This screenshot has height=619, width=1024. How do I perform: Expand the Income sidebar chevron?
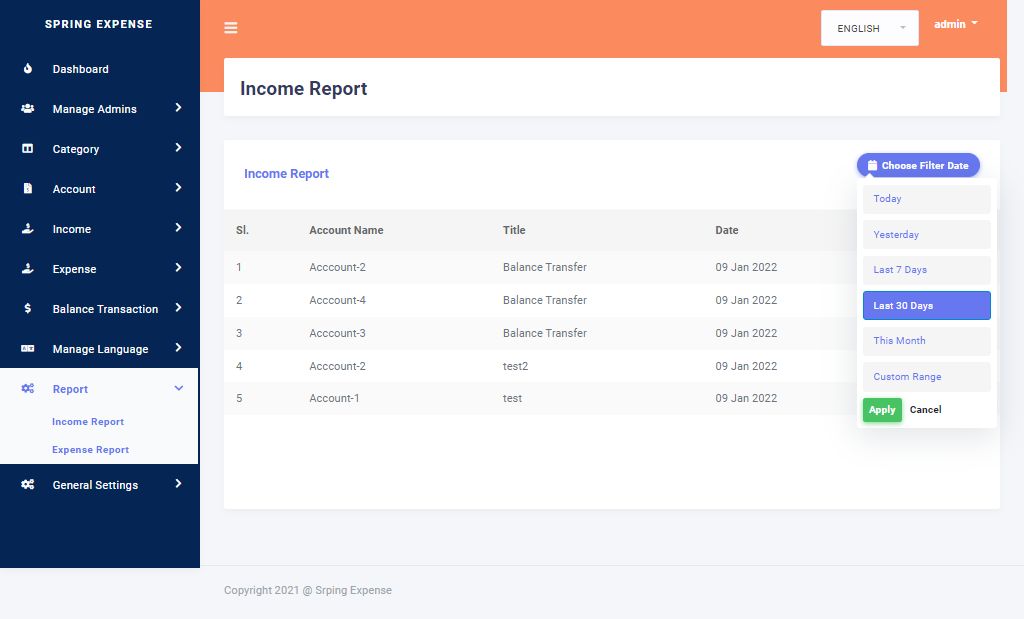[178, 228]
